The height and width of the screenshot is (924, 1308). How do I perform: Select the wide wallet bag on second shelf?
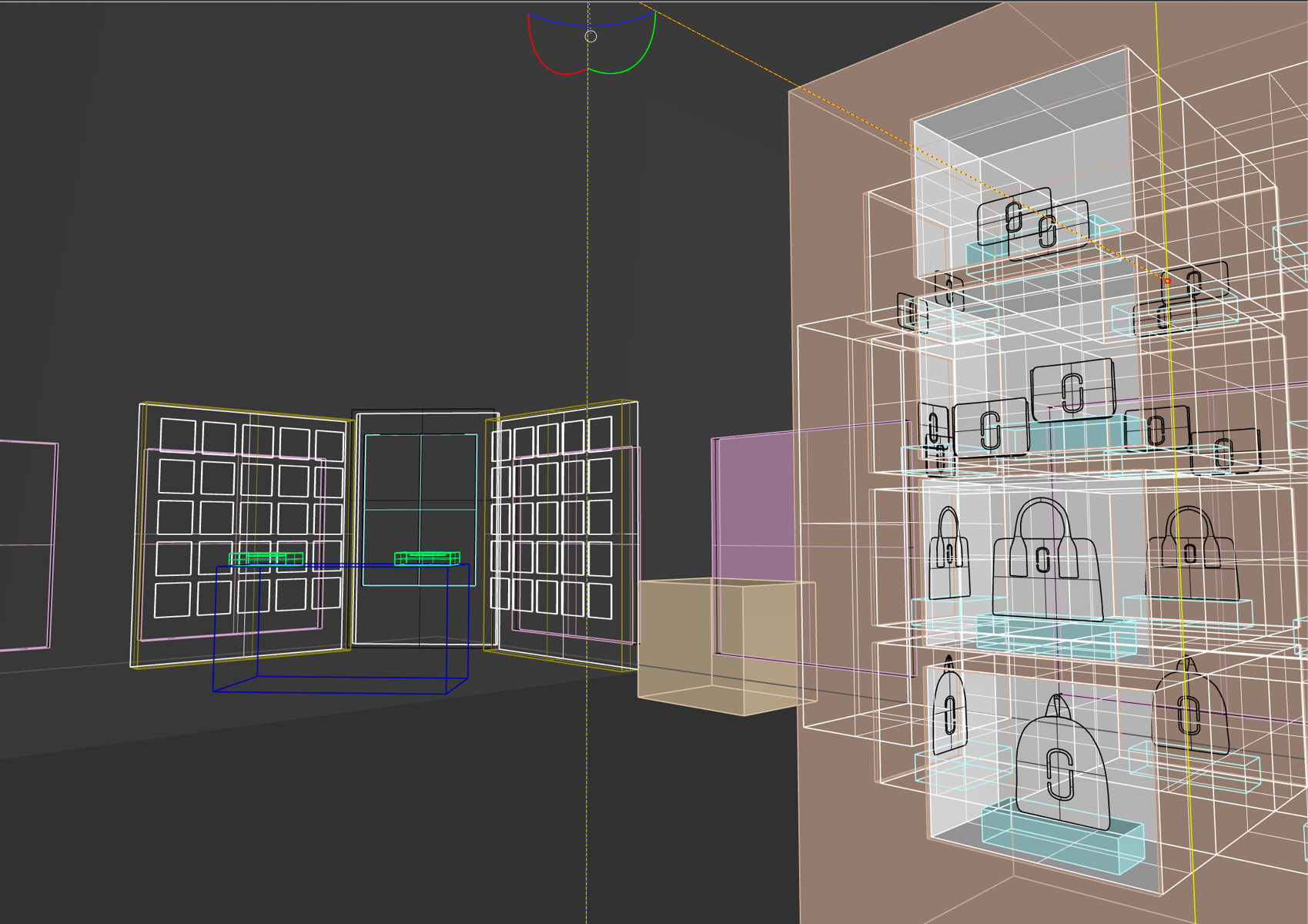[x=991, y=427]
